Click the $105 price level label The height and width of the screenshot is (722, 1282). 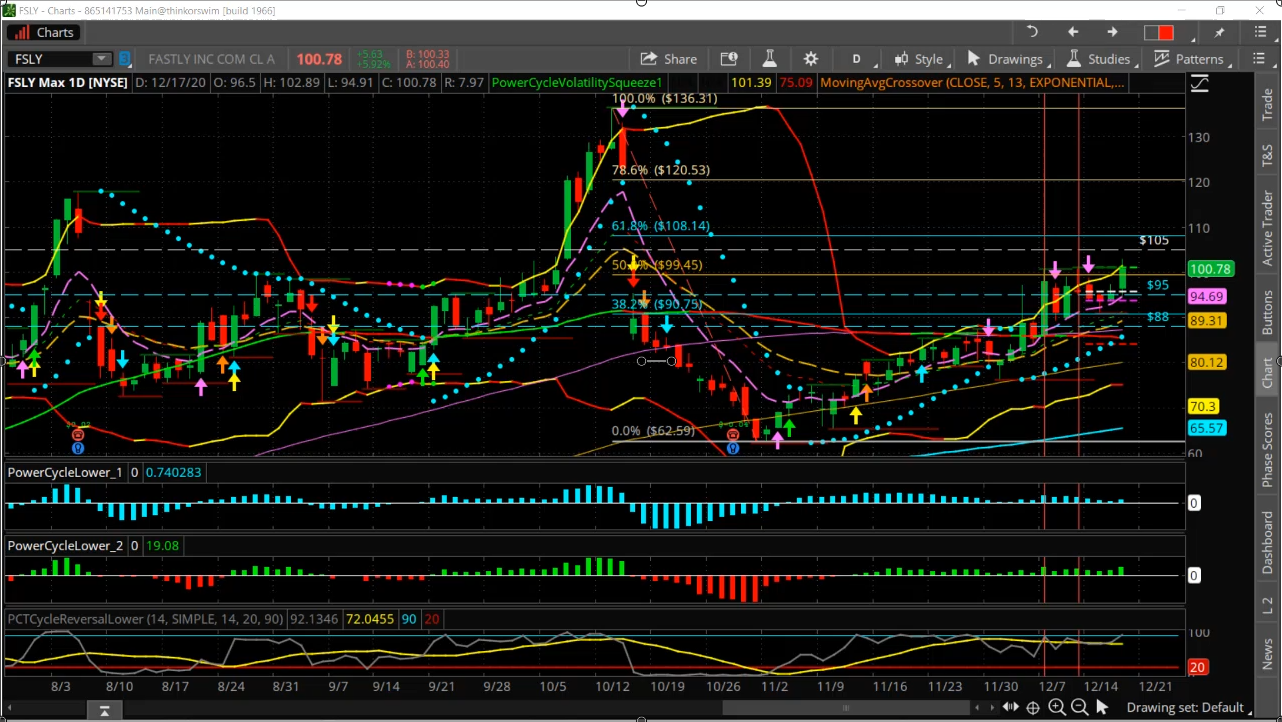click(x=1154, y=241)
